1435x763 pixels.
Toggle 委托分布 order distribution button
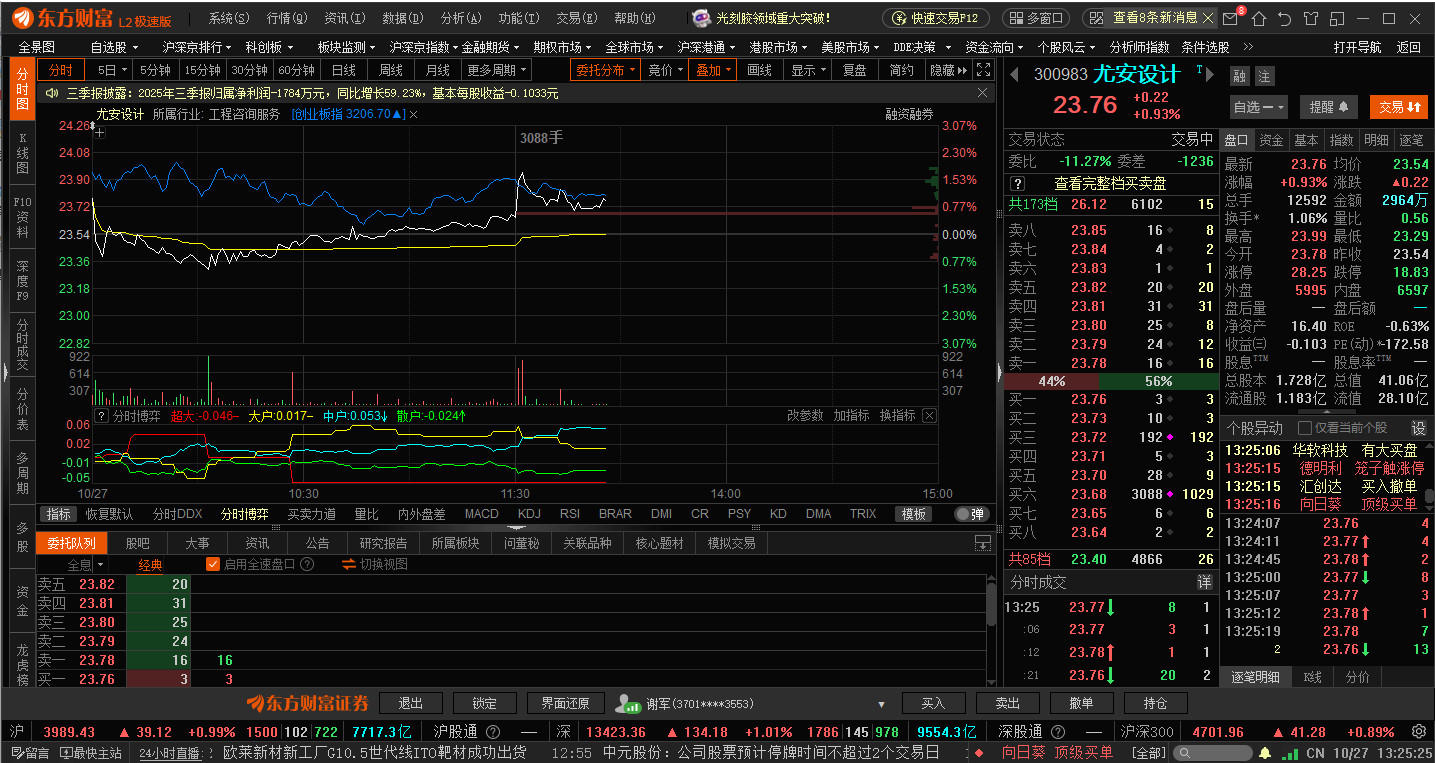point(605,70)
